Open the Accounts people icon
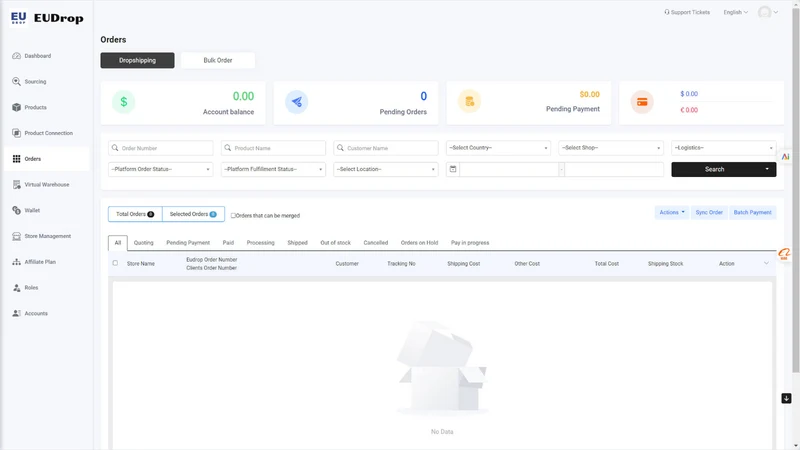 pyautogui.click(x=16, y=313)
